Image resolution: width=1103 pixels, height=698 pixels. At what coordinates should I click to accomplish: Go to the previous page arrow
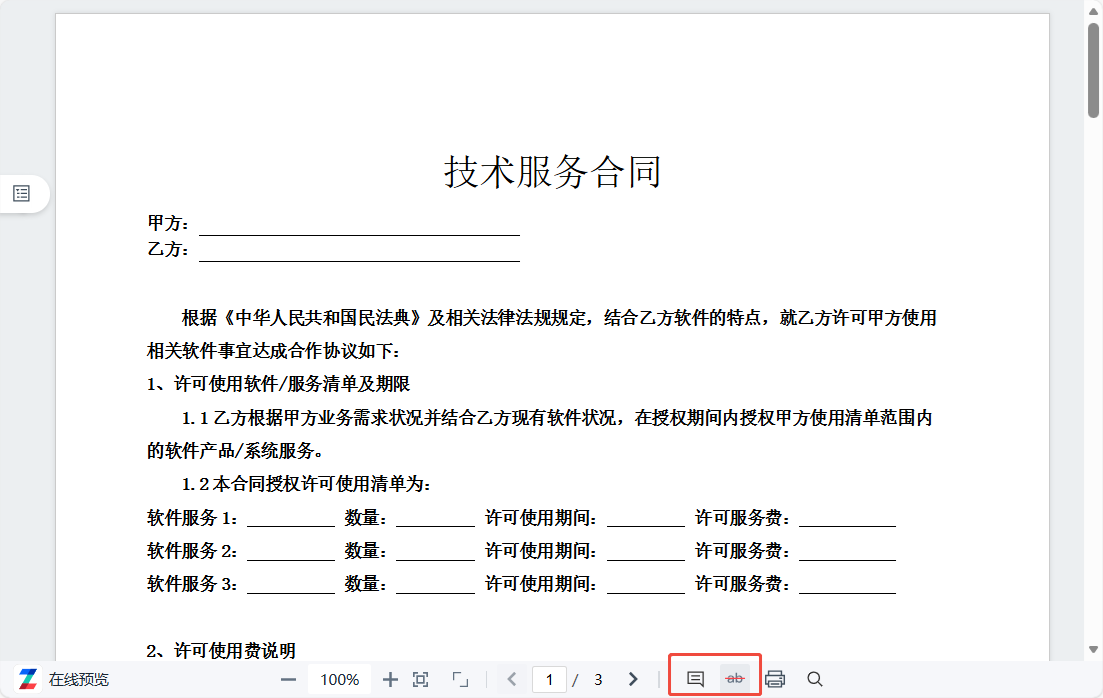[x=512, y=679]
